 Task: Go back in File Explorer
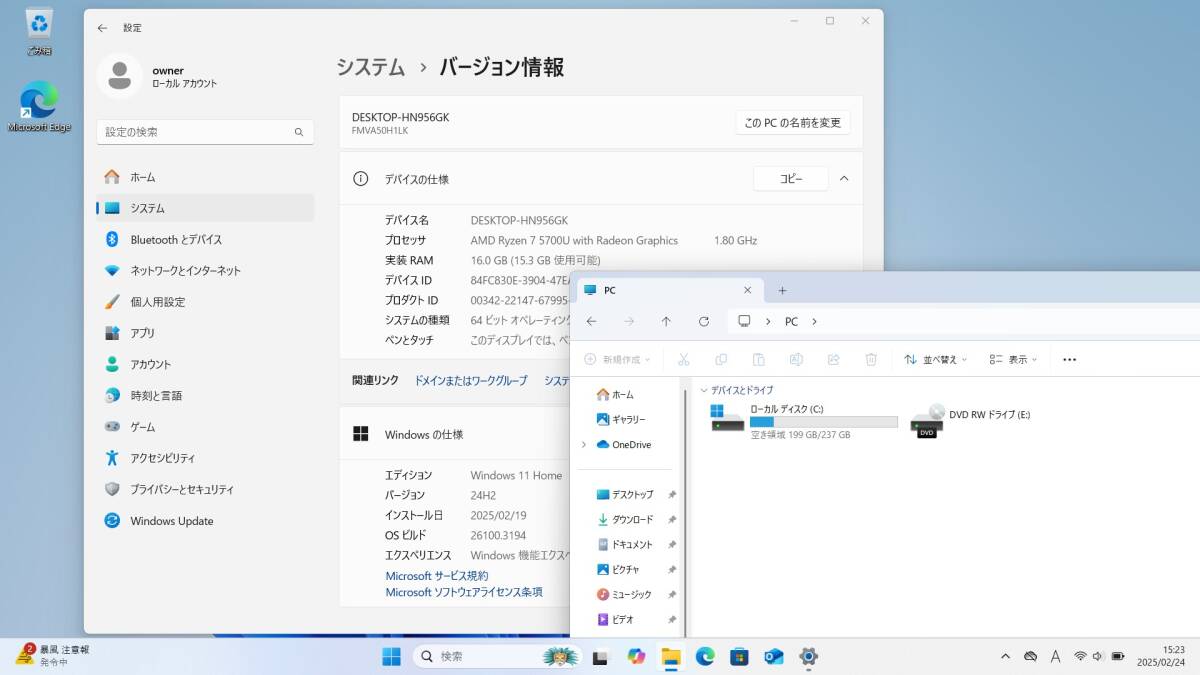point(591,322)
